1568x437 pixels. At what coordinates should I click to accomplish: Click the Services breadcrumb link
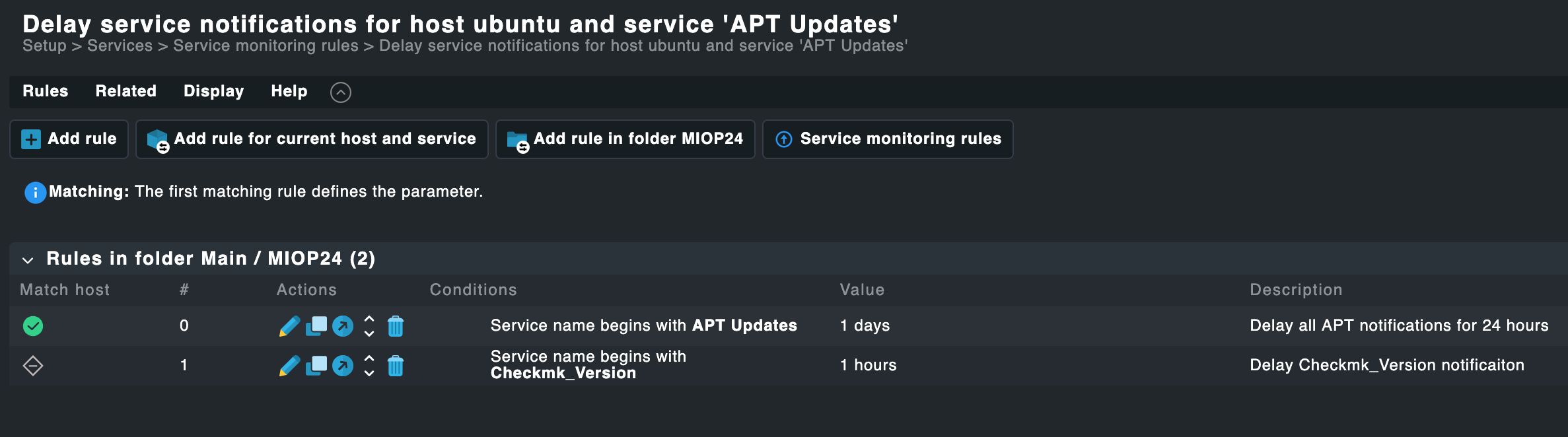click(x=118, y=45)
